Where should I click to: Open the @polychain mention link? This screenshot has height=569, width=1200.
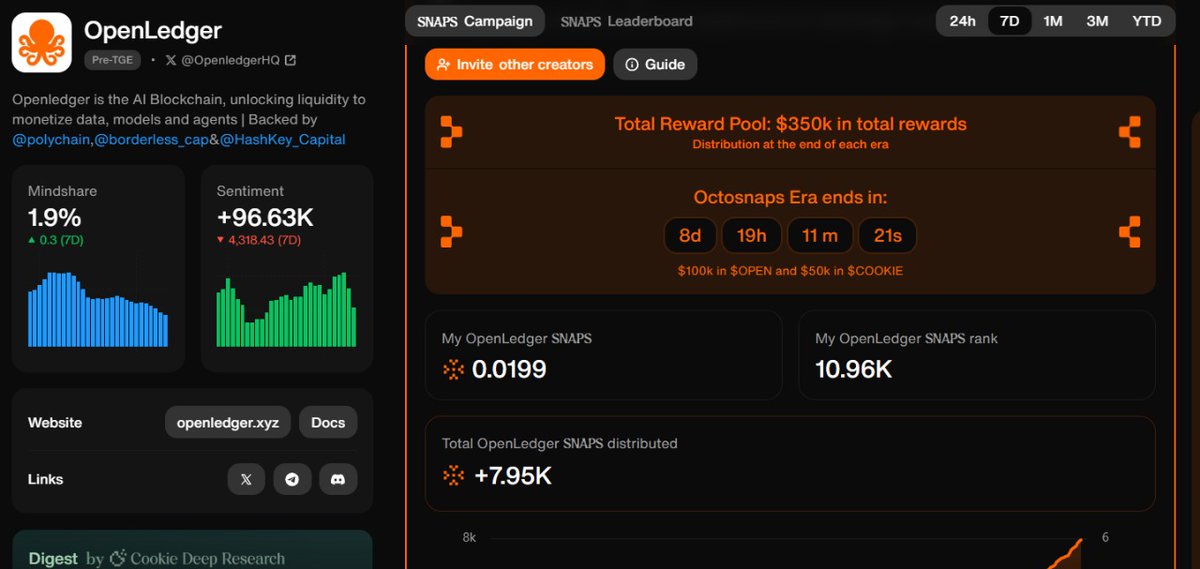tap(51, 140)
